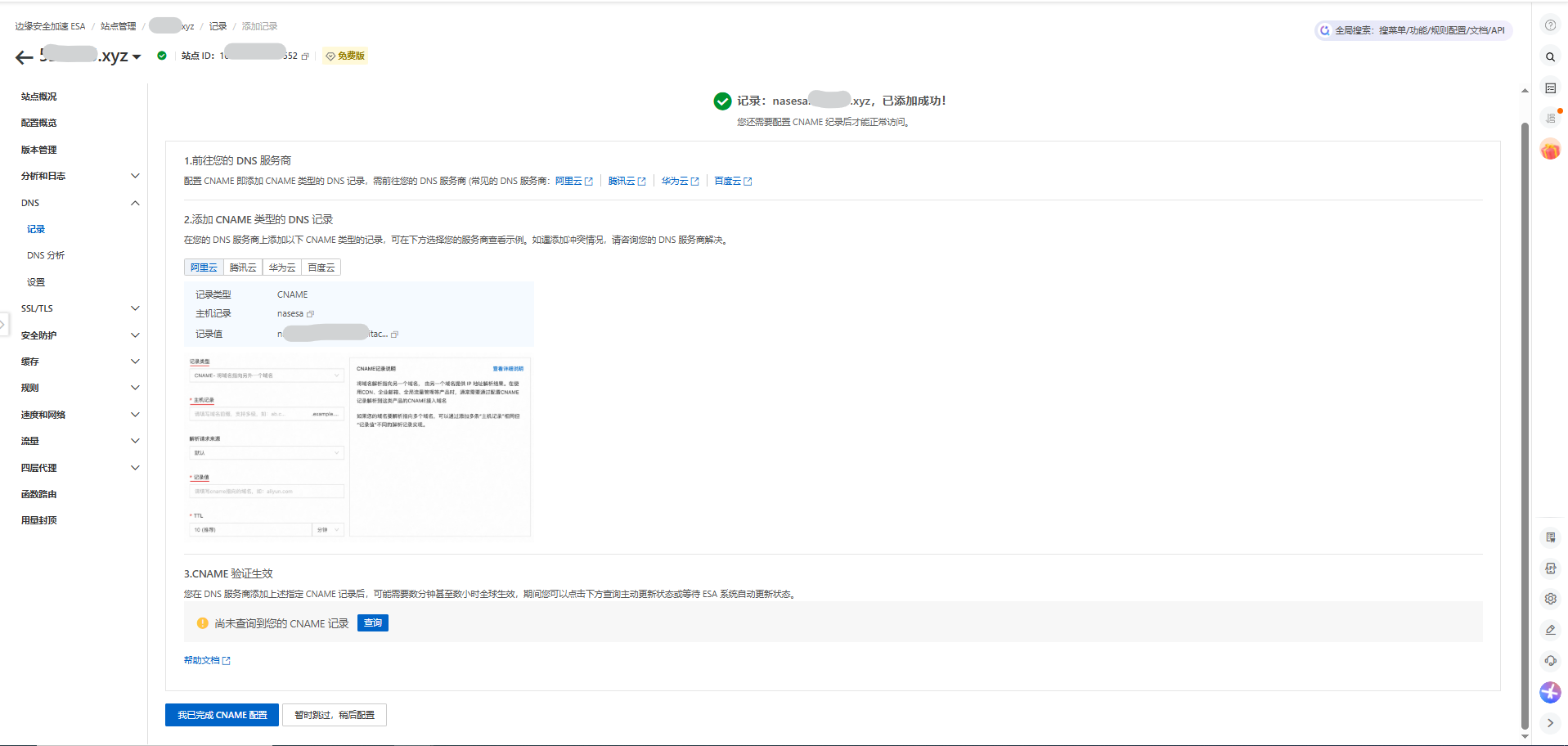Focus the 全局搜索 global search box

(1413, 30)
